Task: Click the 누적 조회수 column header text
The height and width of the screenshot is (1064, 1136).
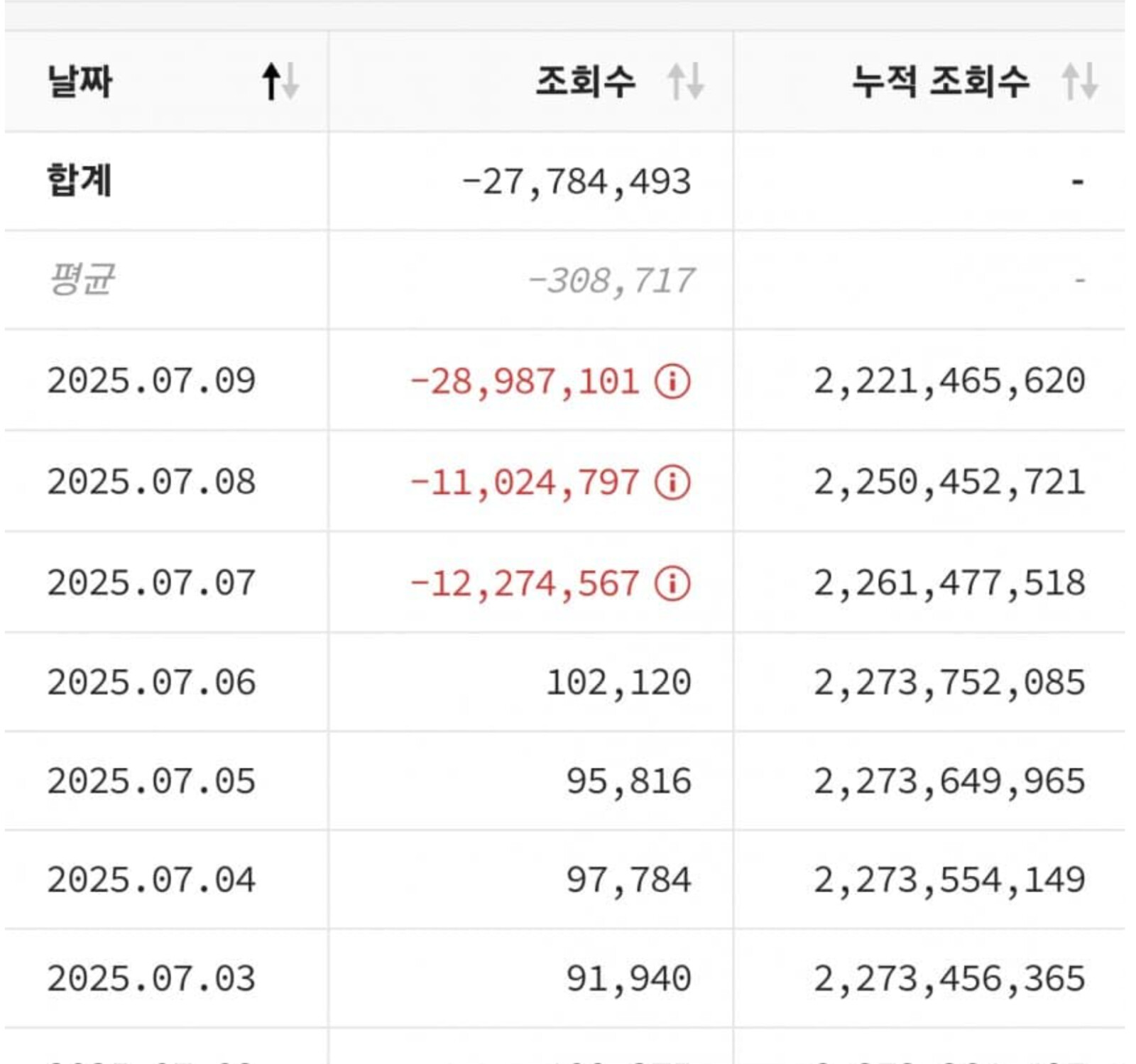Action: [x=940, y=82]
